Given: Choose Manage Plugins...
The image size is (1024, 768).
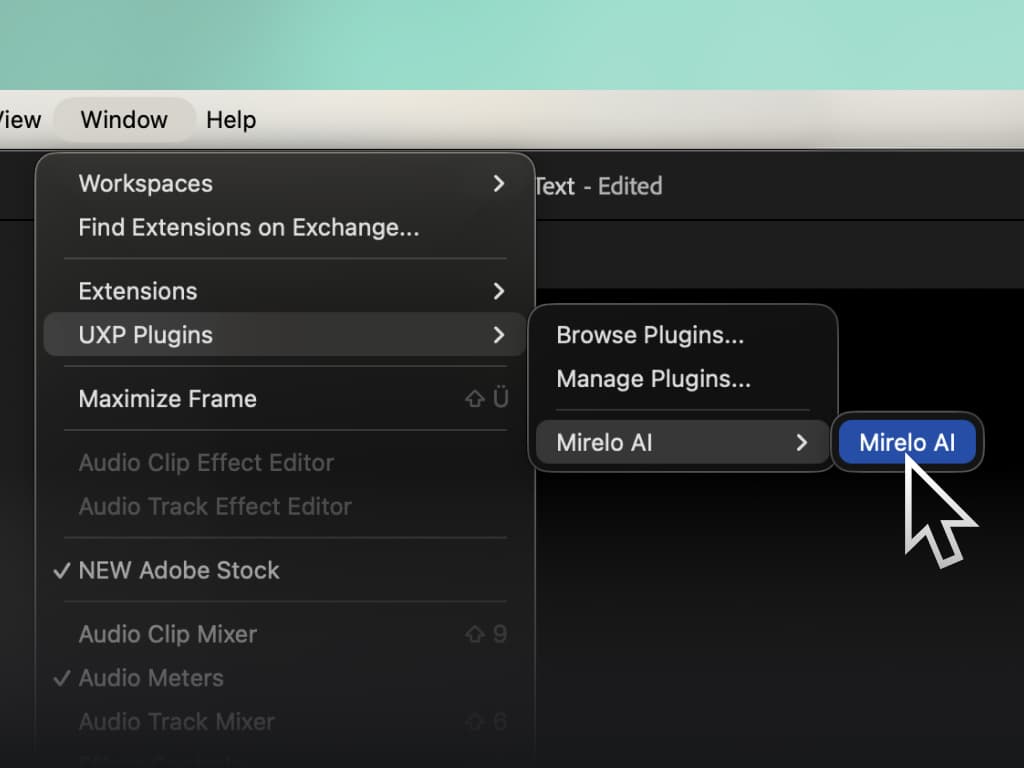Looking at the screenshot, I should 654,379.
